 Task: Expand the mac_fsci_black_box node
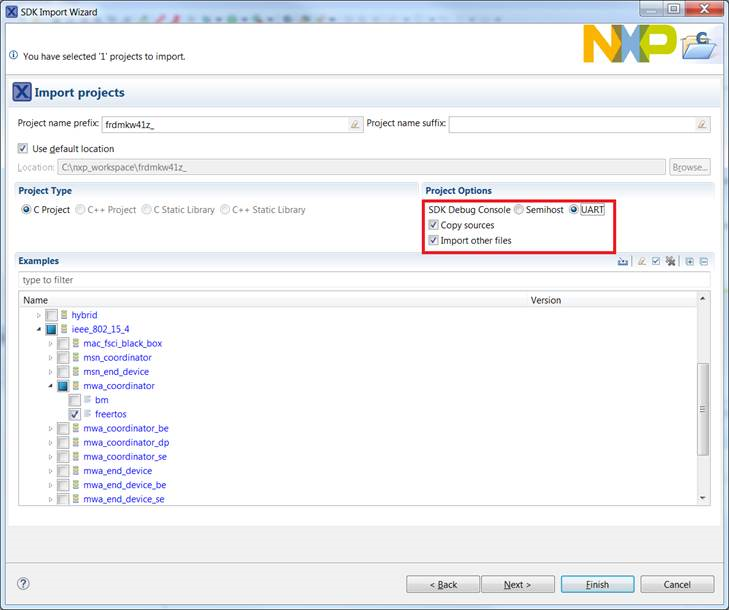[50, 344]
